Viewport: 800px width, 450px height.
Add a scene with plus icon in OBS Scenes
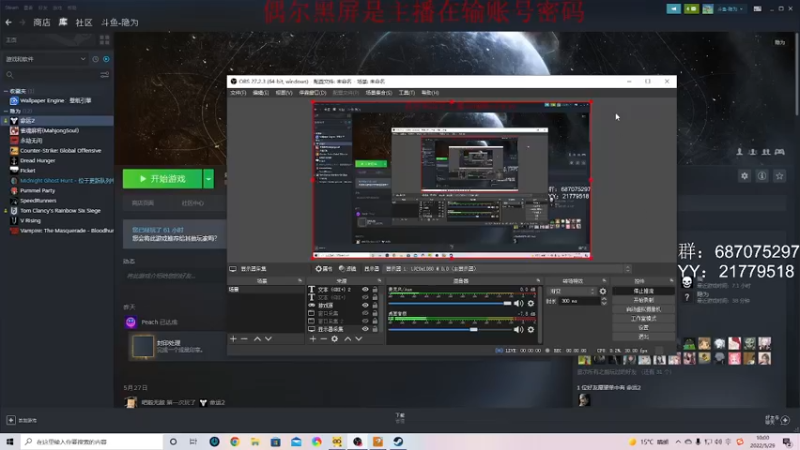(233, 339)
